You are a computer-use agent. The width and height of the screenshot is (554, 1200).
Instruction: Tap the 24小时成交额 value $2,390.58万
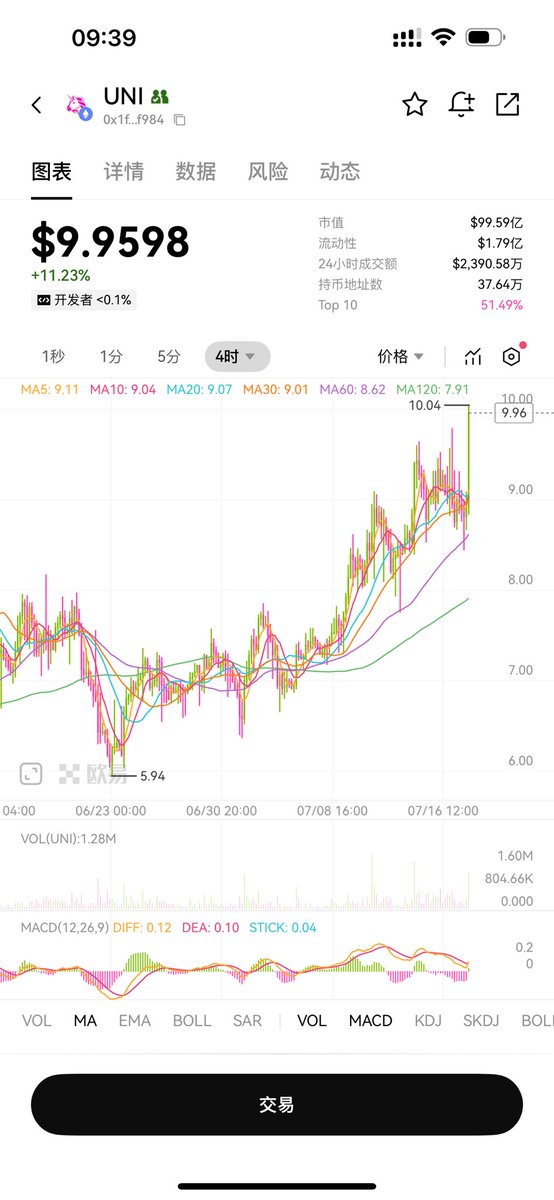point(487,264)
